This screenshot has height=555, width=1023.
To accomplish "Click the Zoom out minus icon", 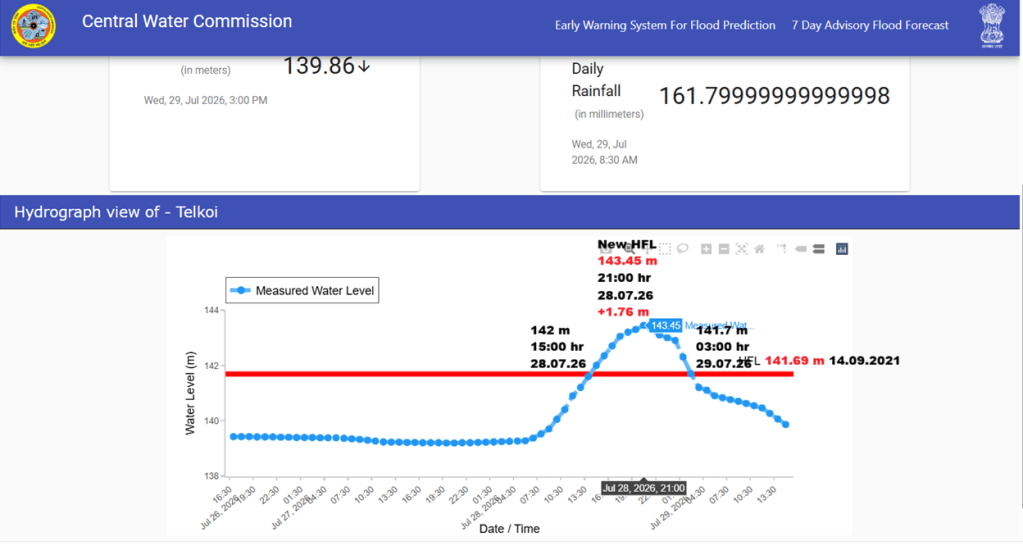I will click(x=724, y=248).
